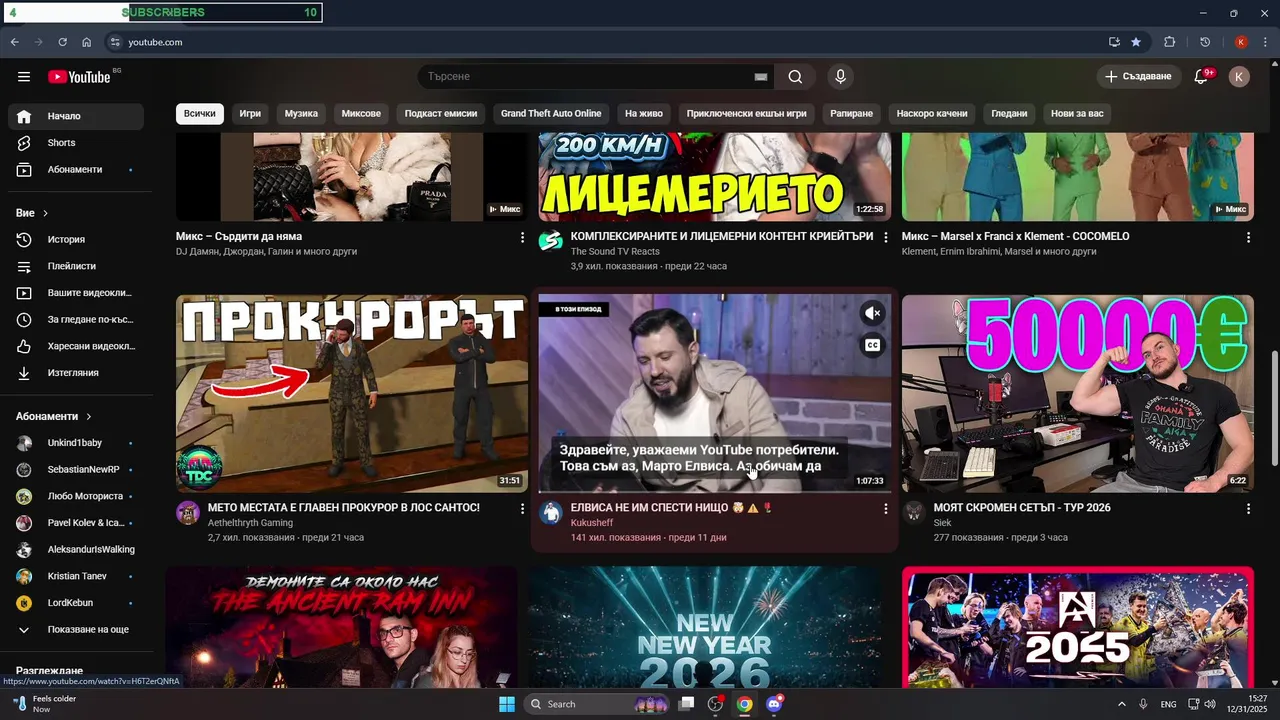Select the Музика filter chip
This screenshot has height=720, width=1280.
301,114
